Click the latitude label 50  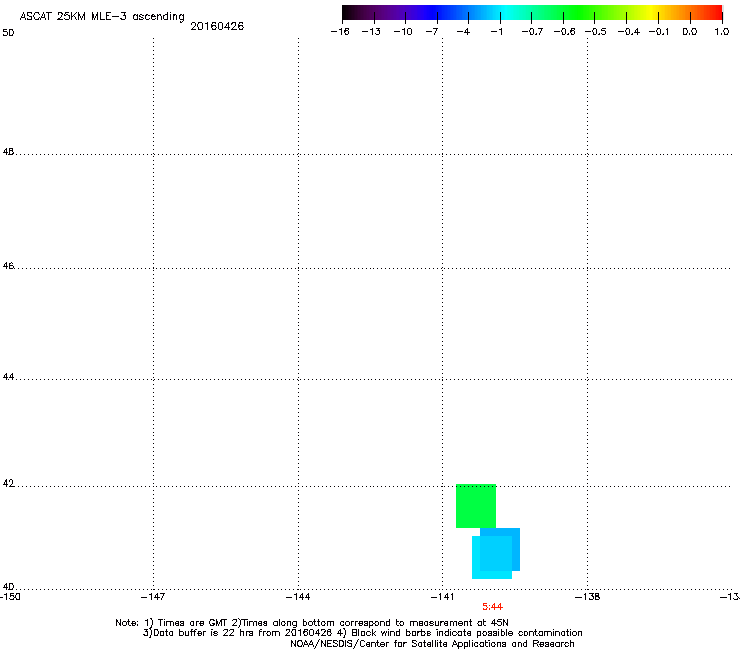point(8,33)
